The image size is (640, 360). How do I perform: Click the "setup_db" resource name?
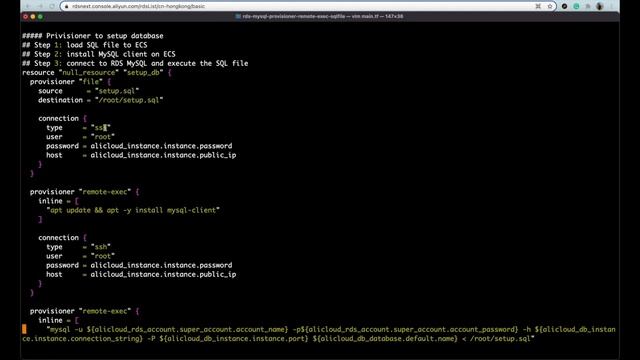pos(143,73)
